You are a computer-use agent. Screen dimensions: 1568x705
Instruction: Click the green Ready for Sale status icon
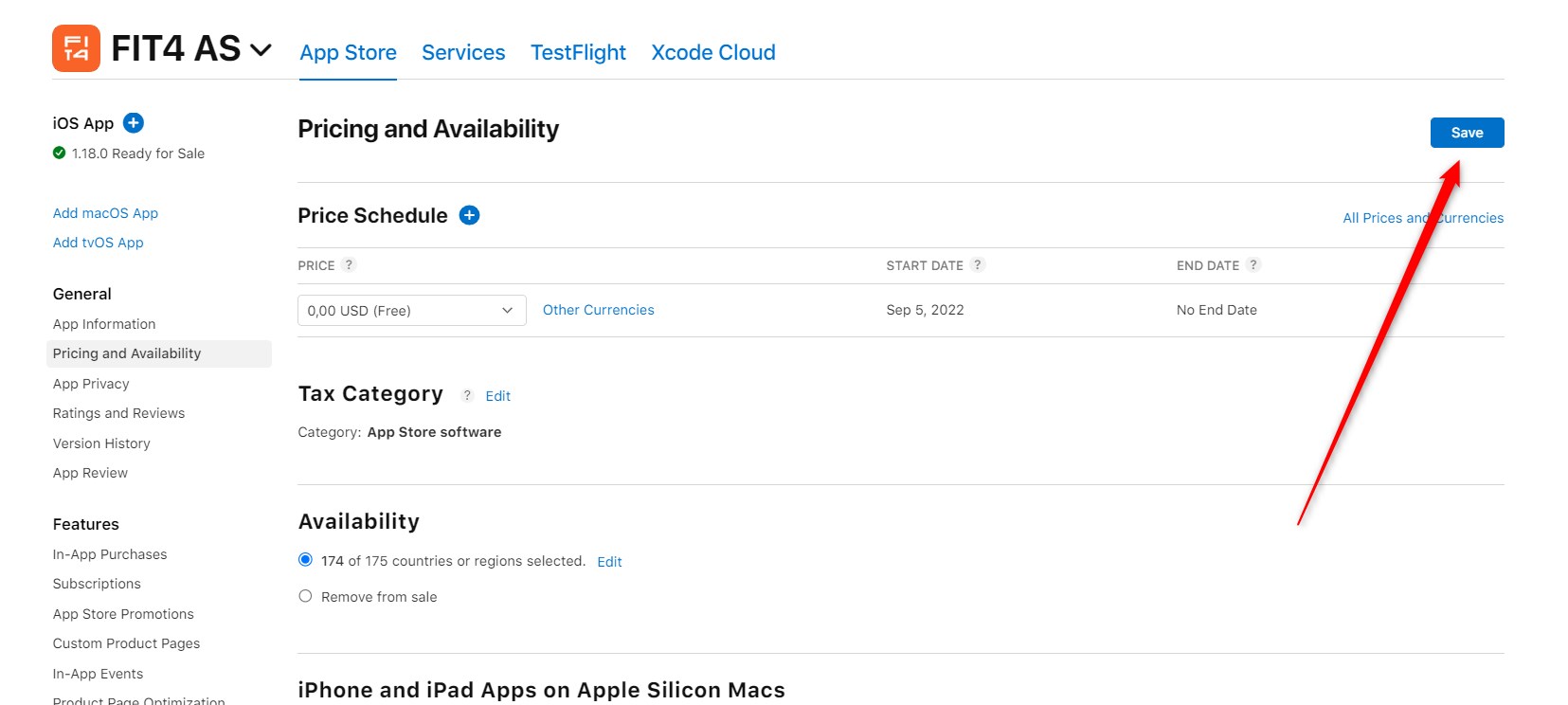tap(60, 154)
